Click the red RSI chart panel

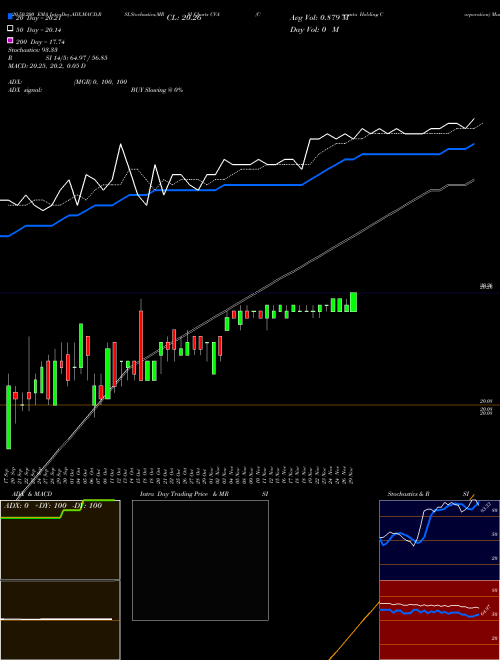coord(439,620)
